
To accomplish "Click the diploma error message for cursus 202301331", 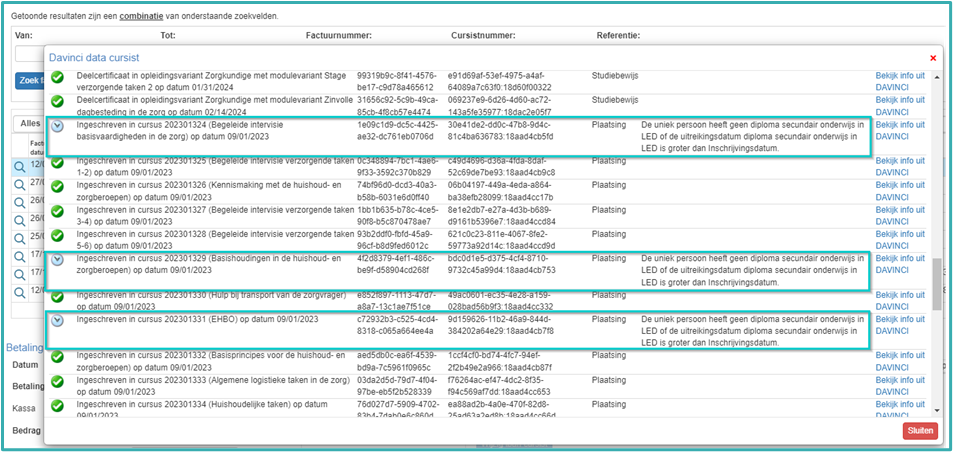I will 752,331.
